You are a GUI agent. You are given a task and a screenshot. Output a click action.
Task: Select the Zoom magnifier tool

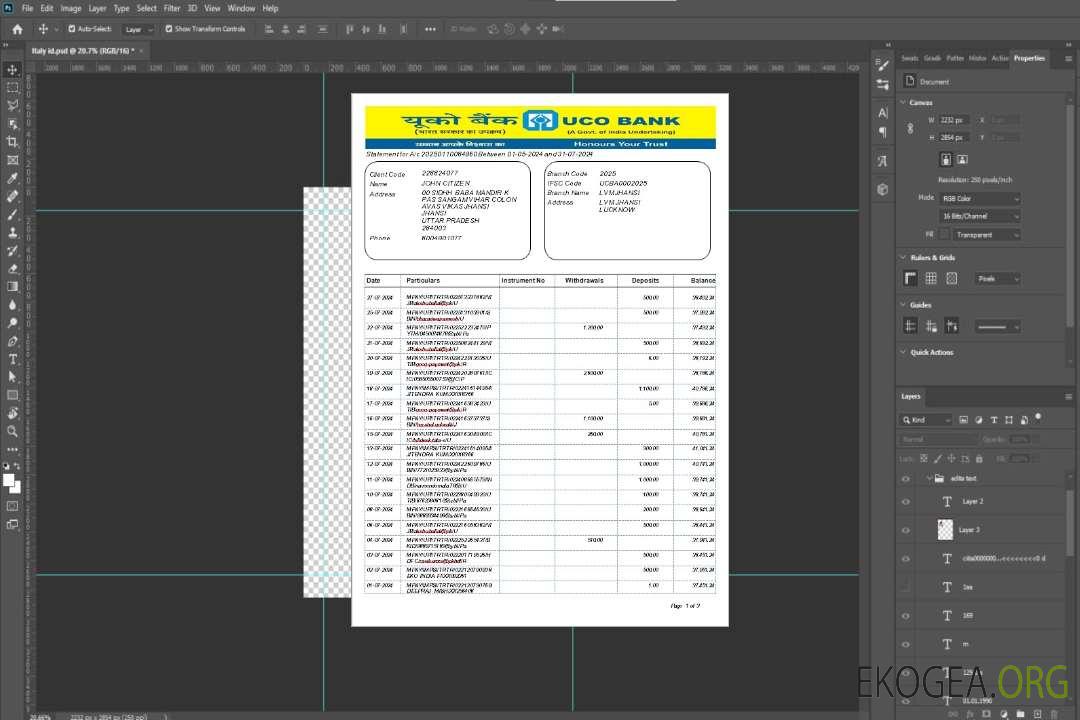[12, 431]
